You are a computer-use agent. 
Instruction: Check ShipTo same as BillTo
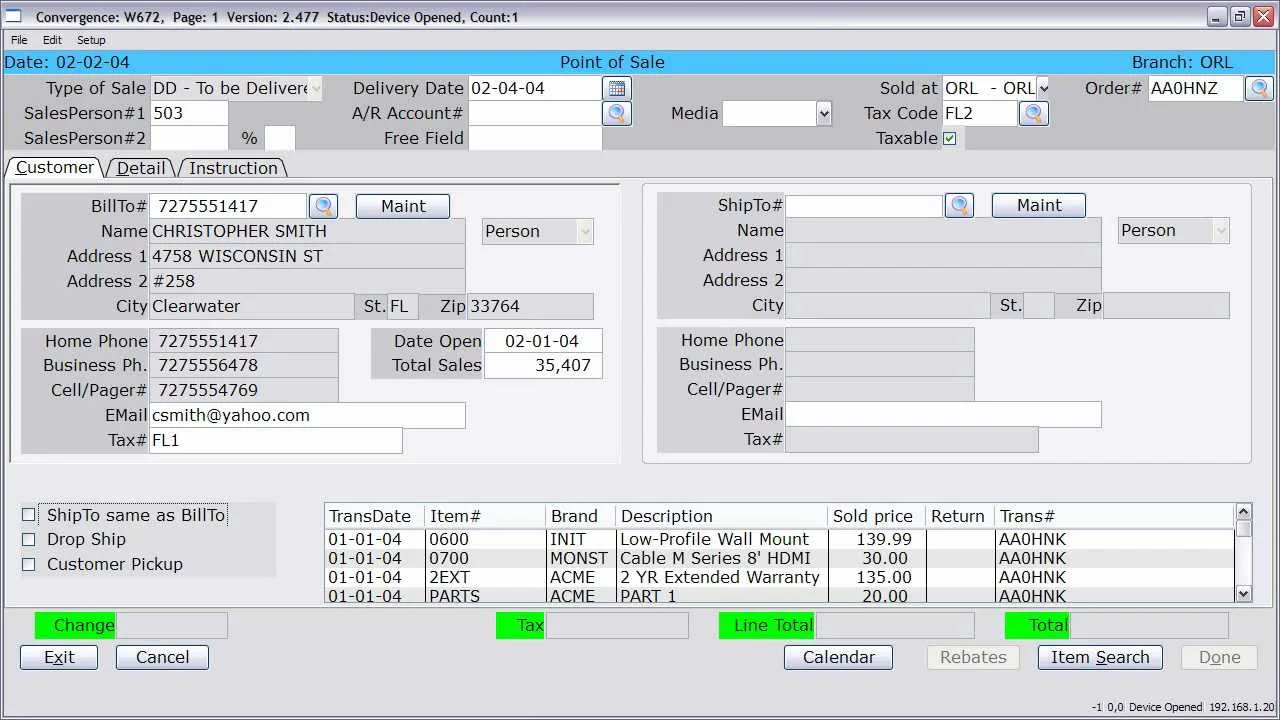(28, 516)
